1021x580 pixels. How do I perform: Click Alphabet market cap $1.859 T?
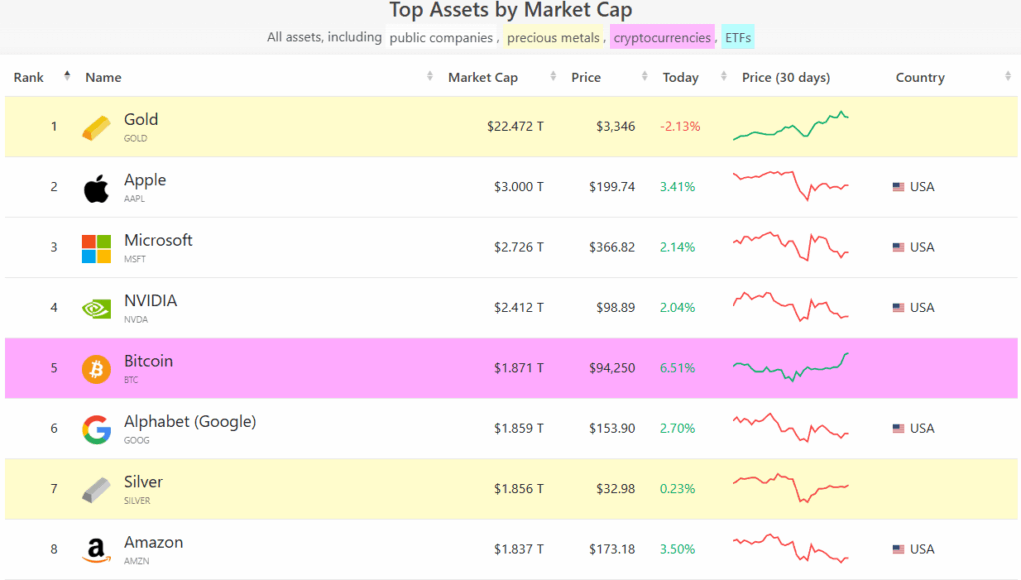(x=518, y=428)
